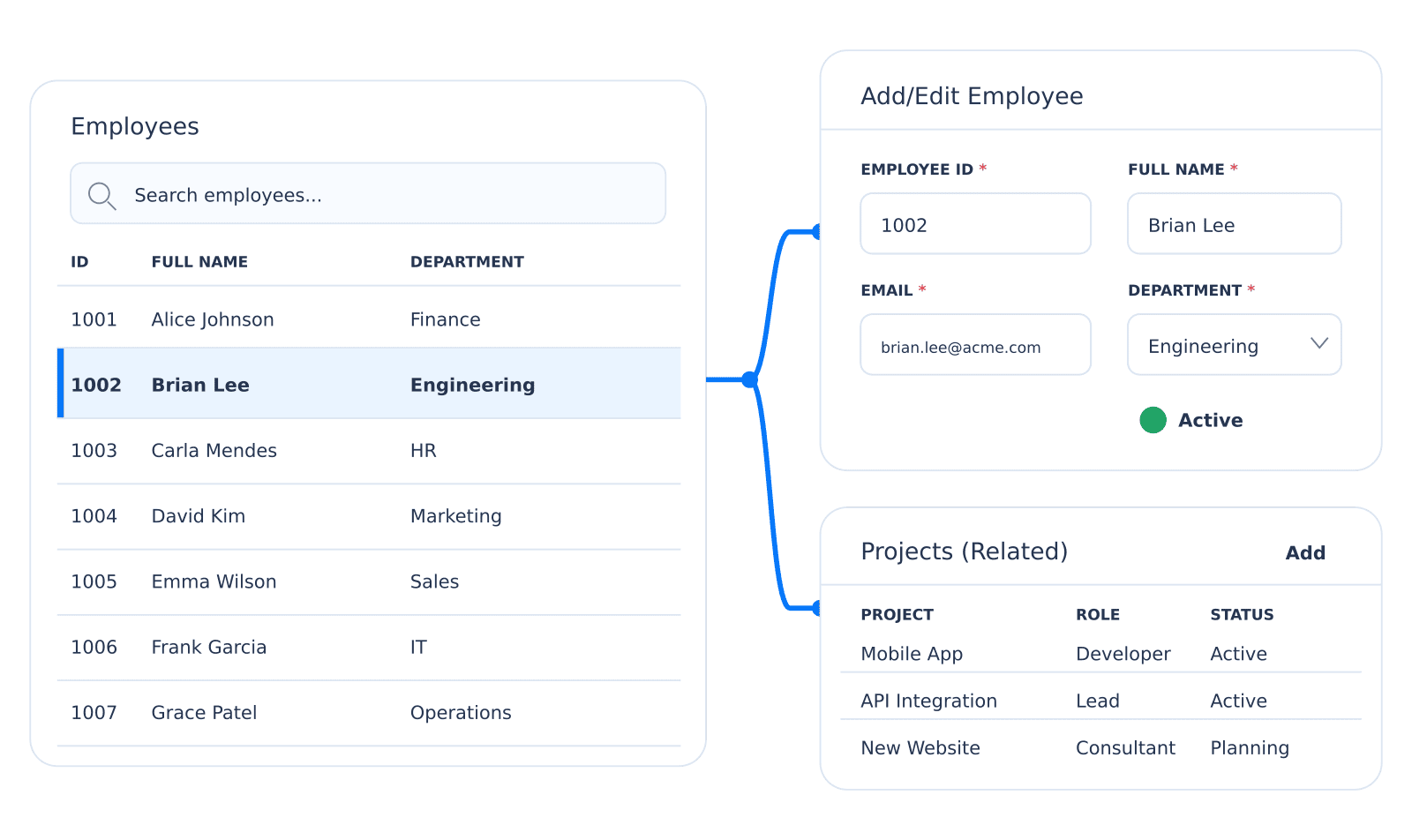Pick the Emma Wilson Sales row
The width and height of the screenshot is (1412, 840).
369,581
